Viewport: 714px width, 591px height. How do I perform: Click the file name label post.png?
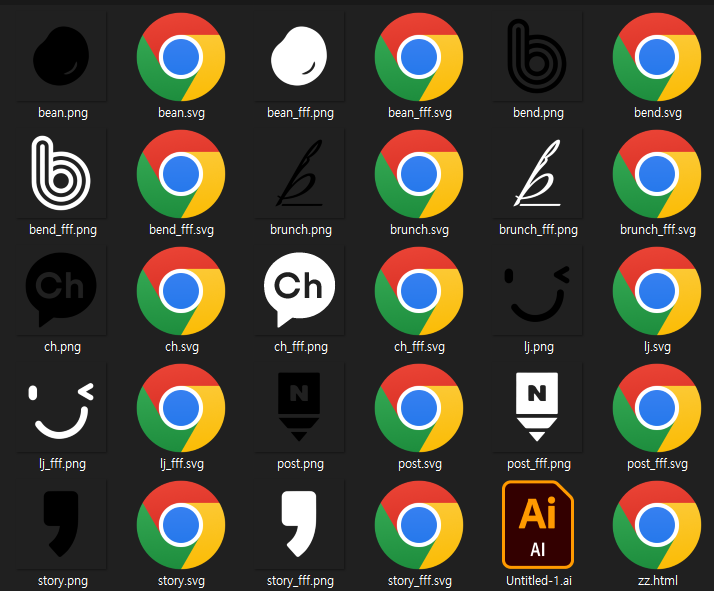coord(301,464)
